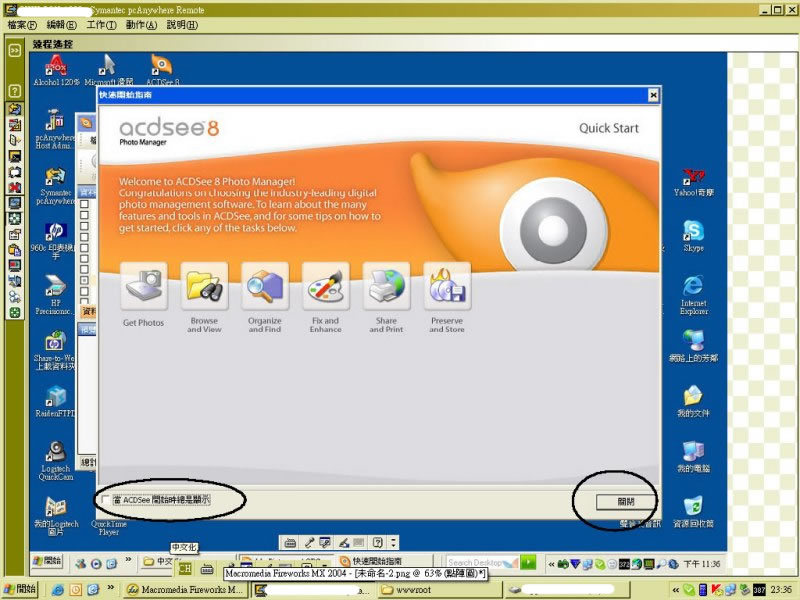Click the remote desktop 開始 Start button
Image resolution: width=800 pixels, height=600 pixels.
pos(48,561)
